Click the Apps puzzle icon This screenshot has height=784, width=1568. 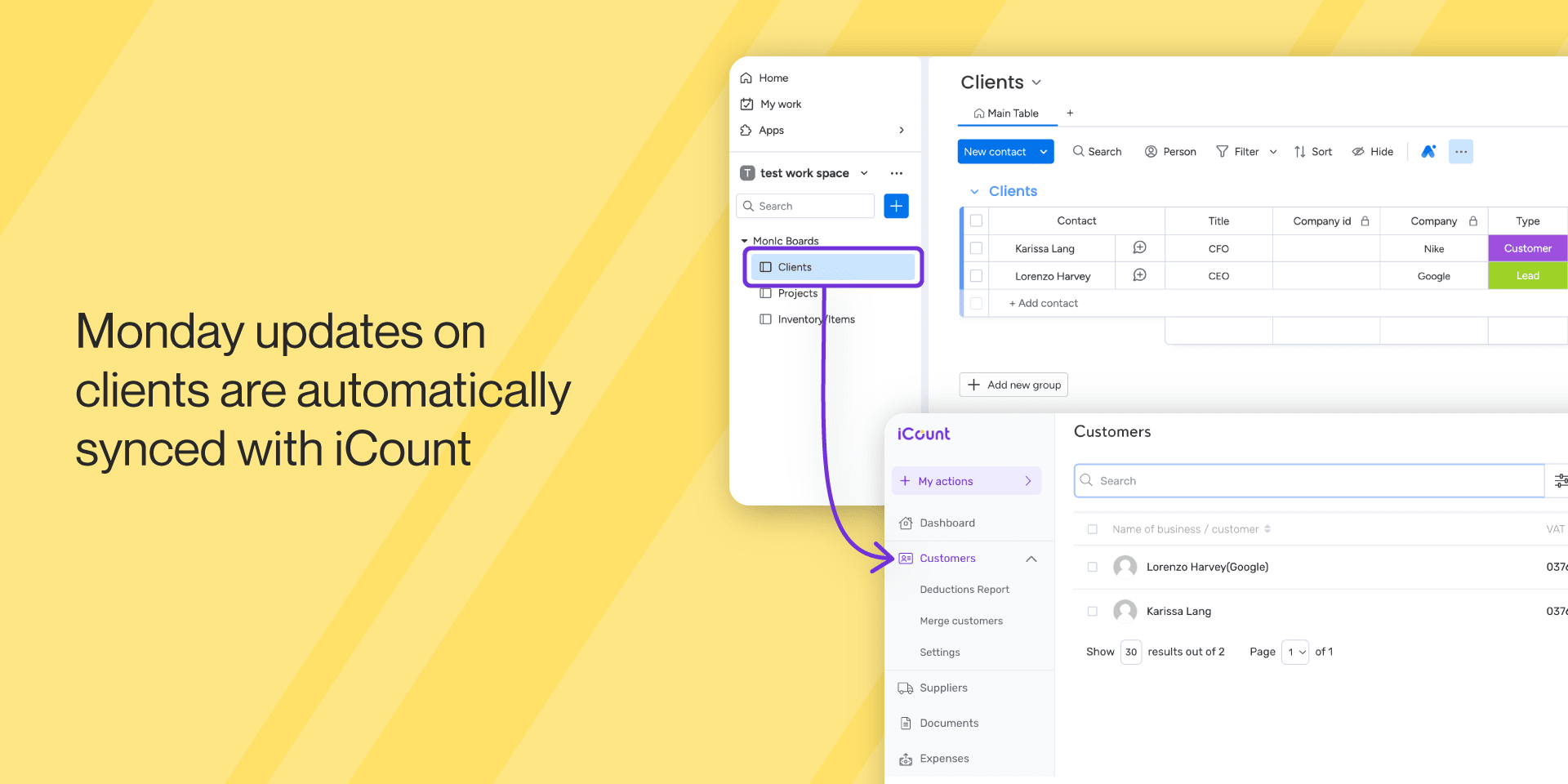click(746, 130)
